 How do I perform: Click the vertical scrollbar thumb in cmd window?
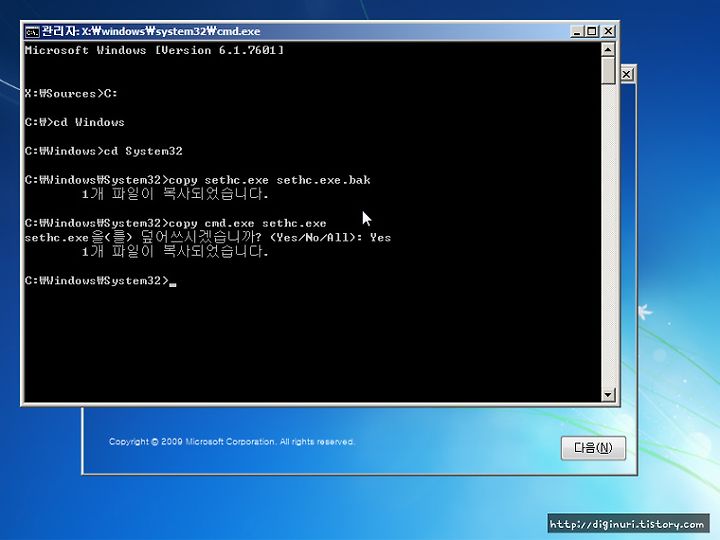(x=608, y=70)
